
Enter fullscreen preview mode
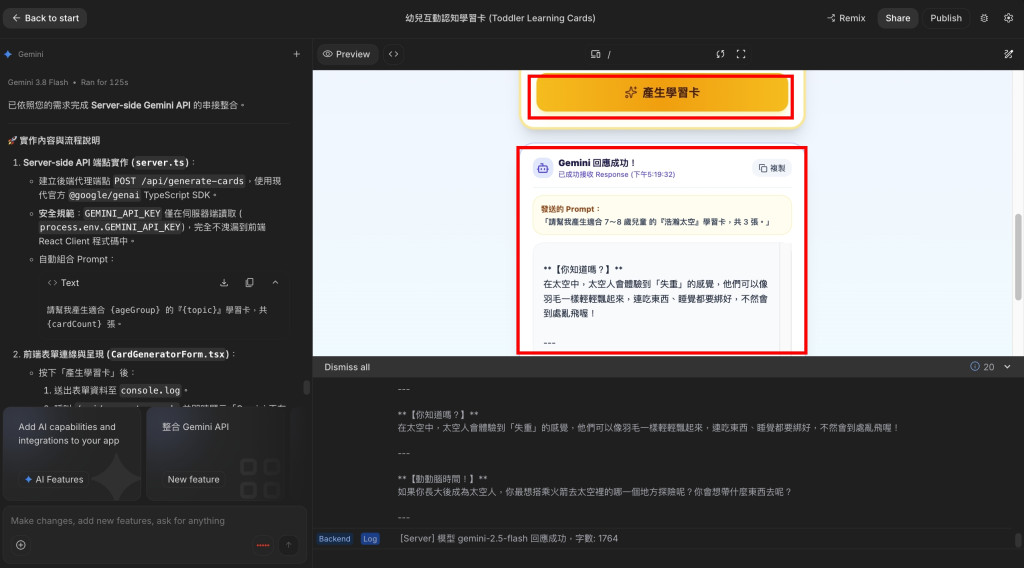pyautogui.click(x=741, y=54)
